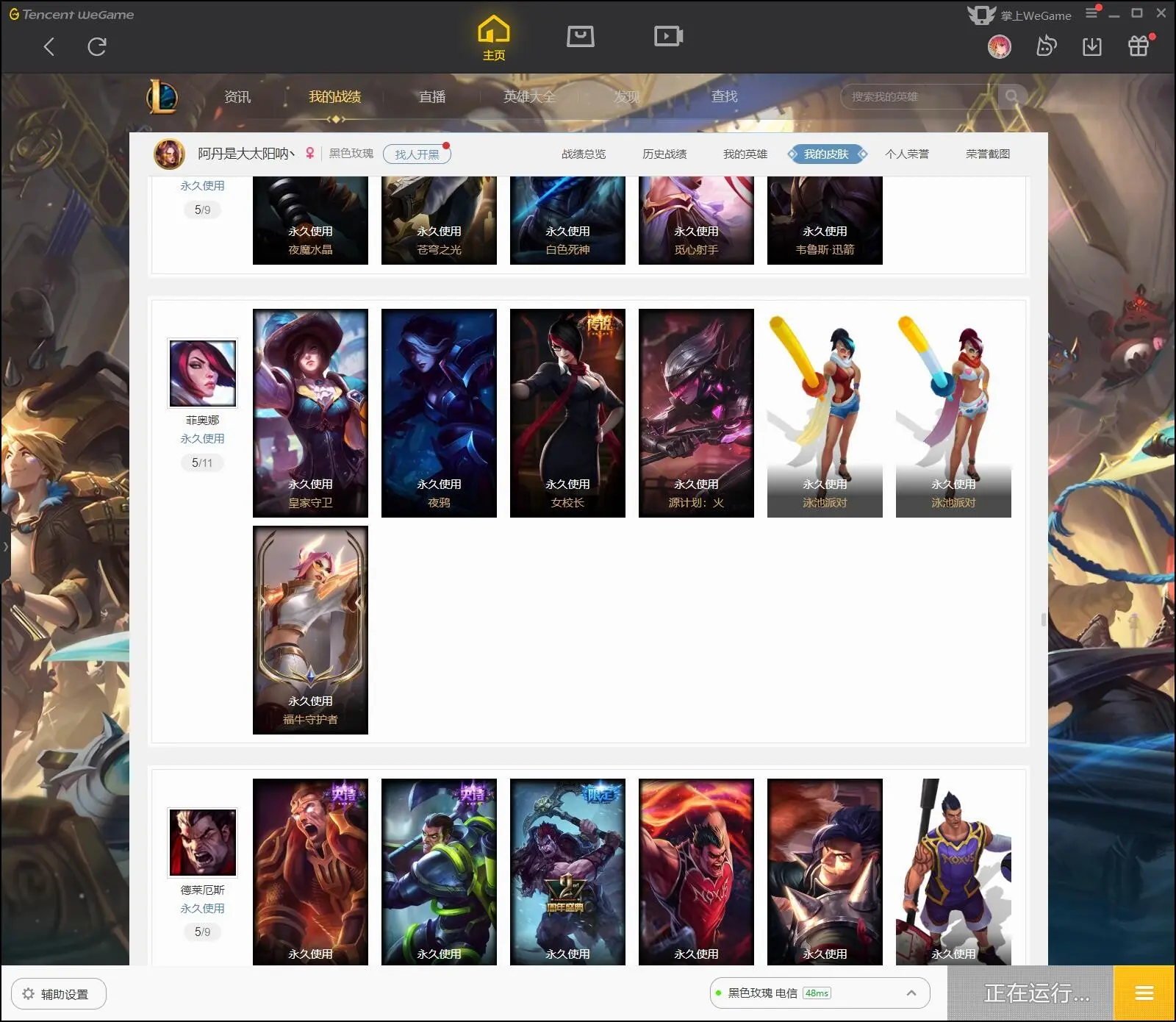Open the blue-haired 泳池派对 skin card
The image size is (1176, 1022).
(825, 413)
